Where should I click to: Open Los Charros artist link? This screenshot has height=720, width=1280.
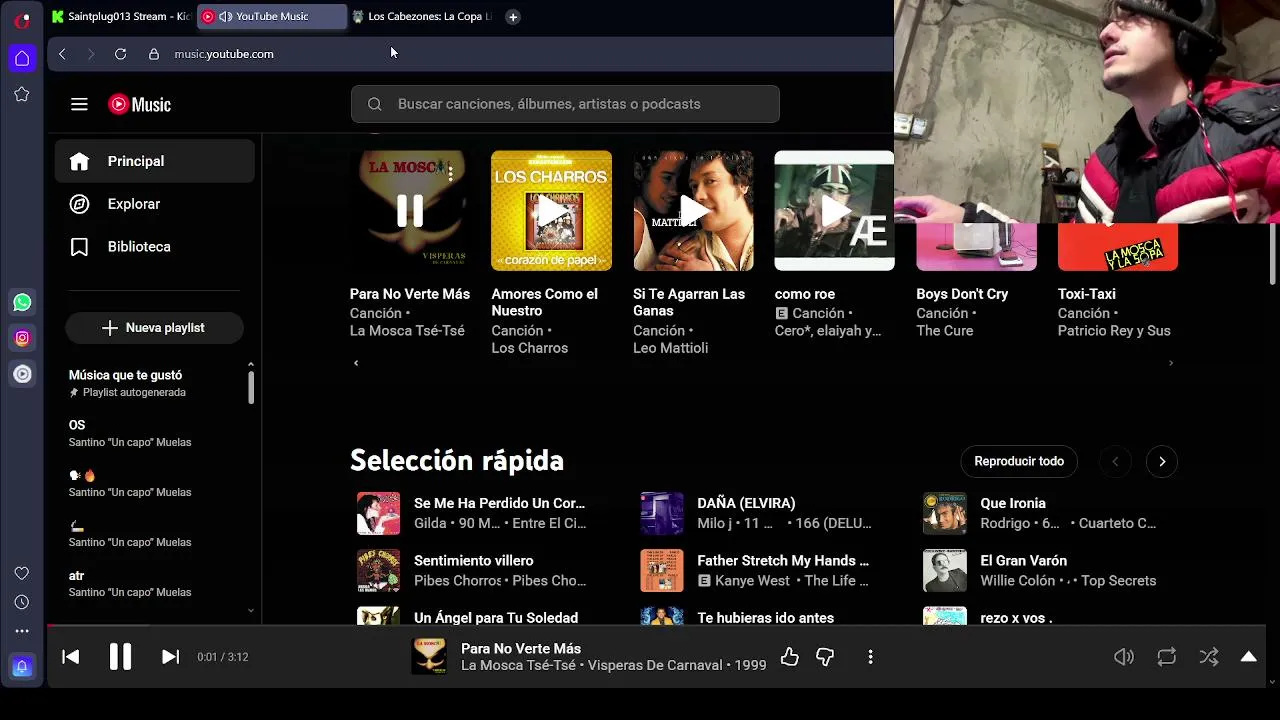(529, 348)
